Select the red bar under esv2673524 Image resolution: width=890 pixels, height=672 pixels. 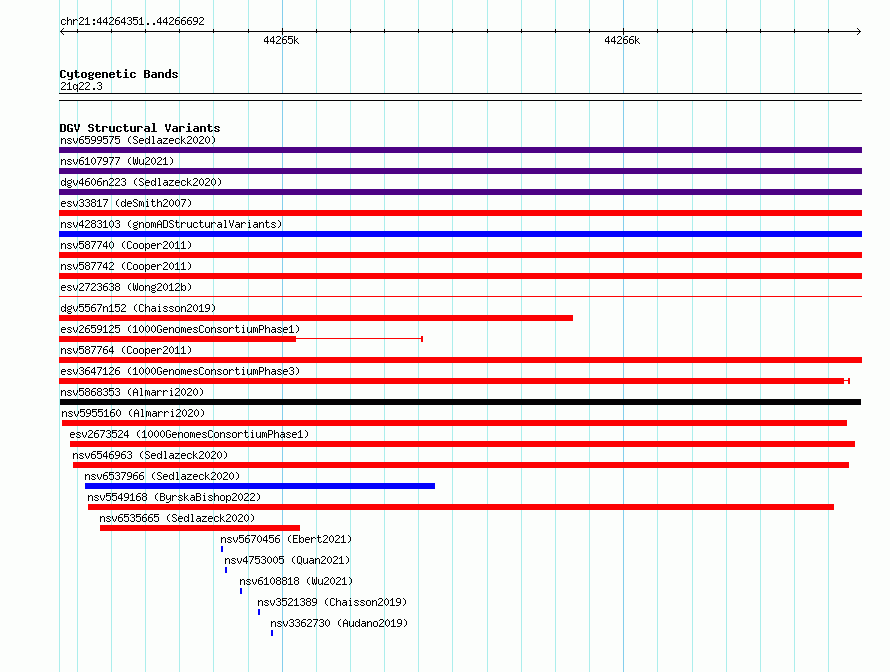pos(462,444)
